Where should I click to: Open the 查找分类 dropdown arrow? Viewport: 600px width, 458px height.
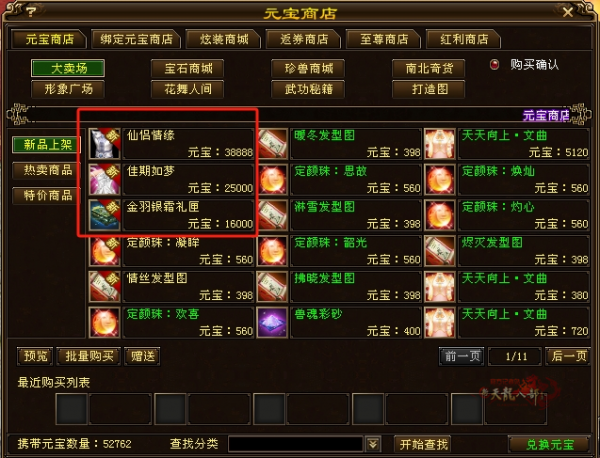click(x=373, y=444)
